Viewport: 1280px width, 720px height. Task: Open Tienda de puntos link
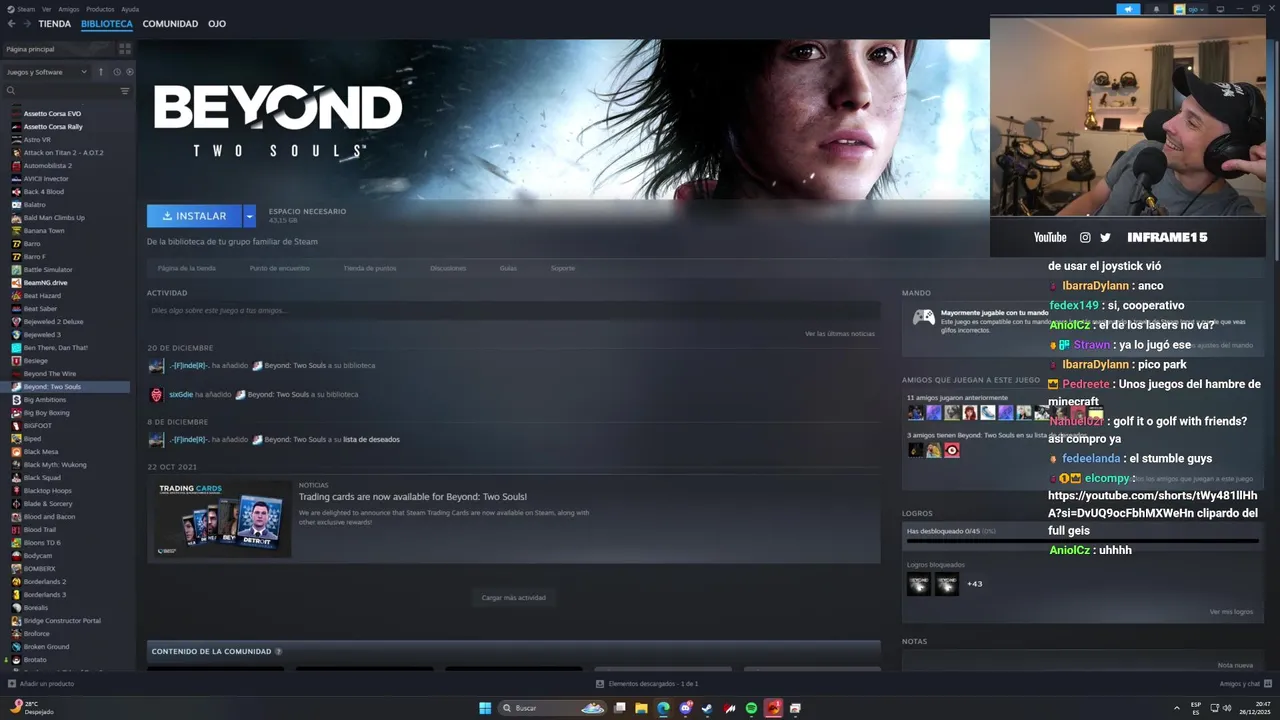point(370,268)
